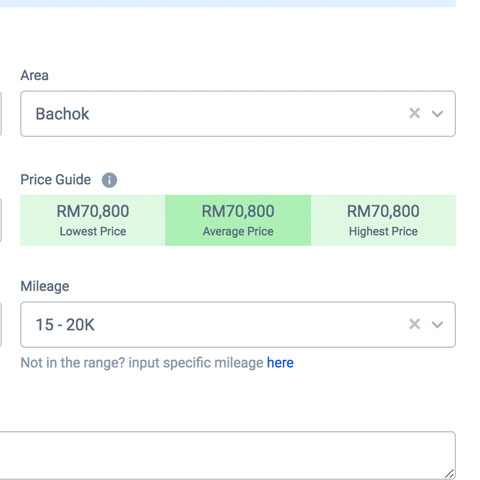
Task: Pick the Highest Price tile
Action: [x=383, y=220]
